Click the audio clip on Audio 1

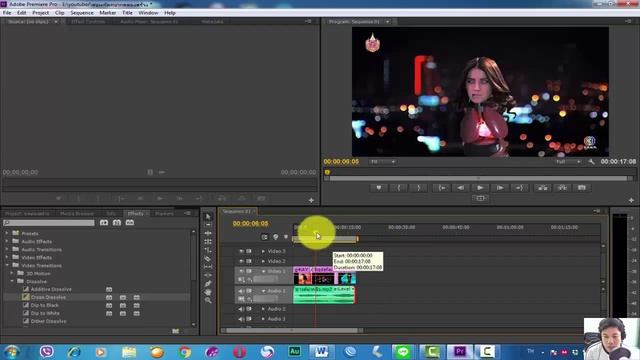click(324, 295)
